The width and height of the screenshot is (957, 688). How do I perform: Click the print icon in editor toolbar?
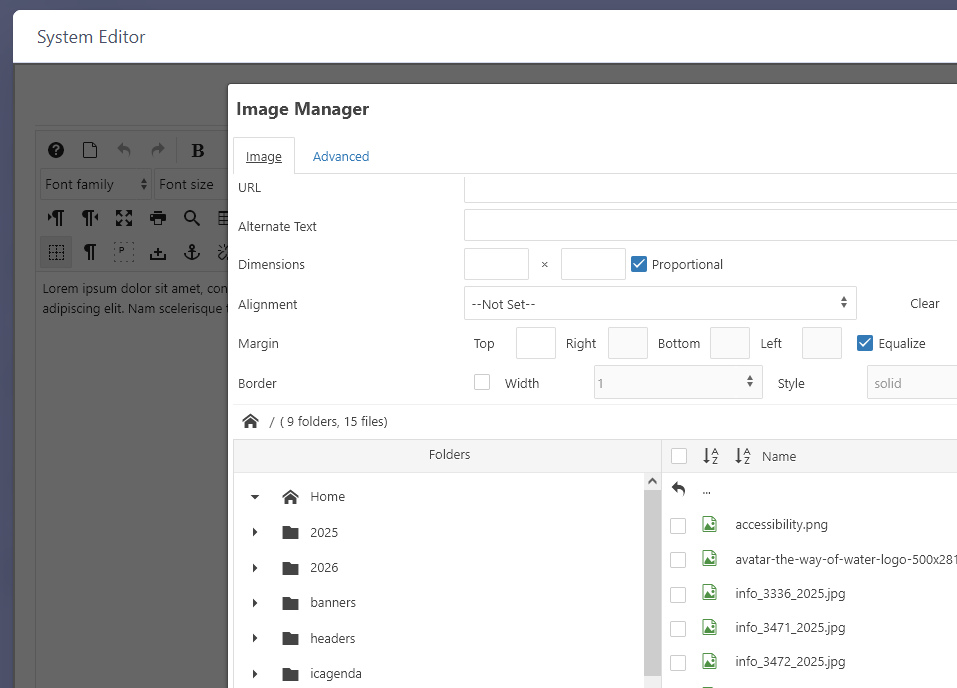point(157,218)
